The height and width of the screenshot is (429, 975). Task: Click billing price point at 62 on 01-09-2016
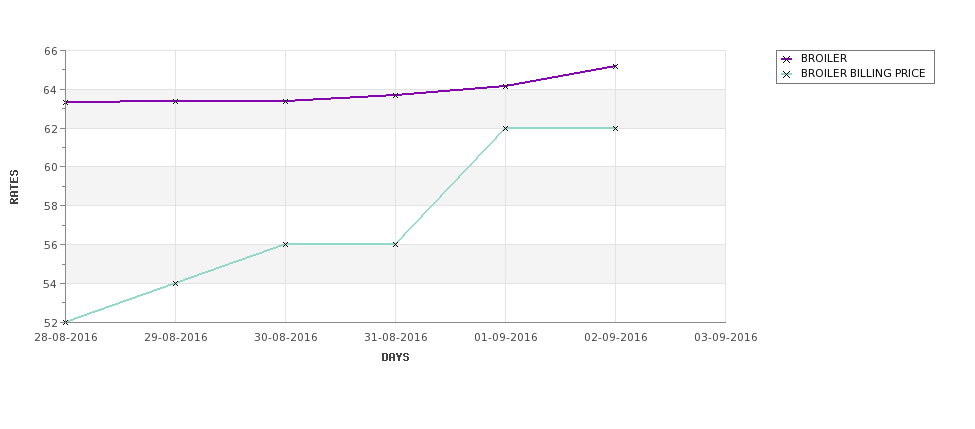click(505, 128)
